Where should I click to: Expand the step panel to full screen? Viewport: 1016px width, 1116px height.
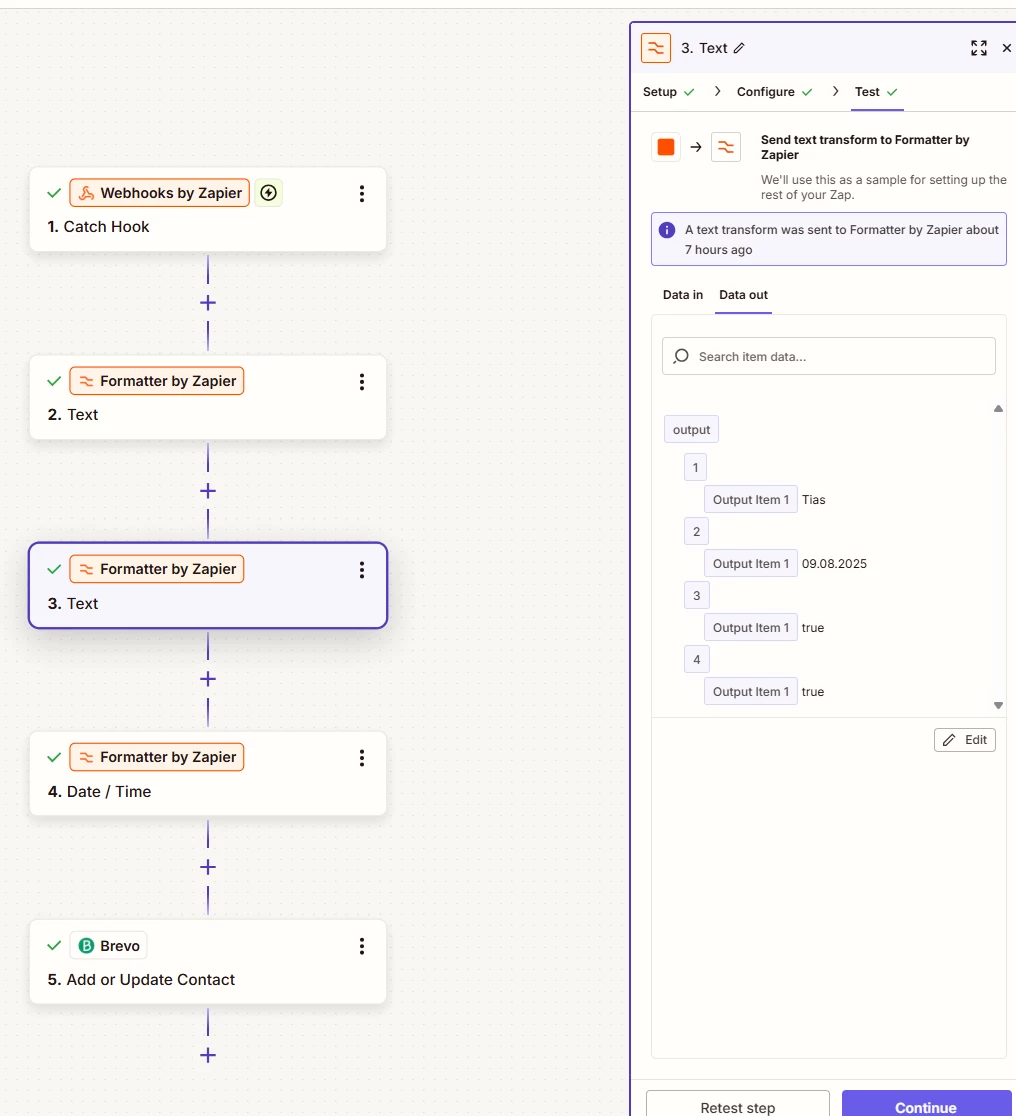pos(979,48)
